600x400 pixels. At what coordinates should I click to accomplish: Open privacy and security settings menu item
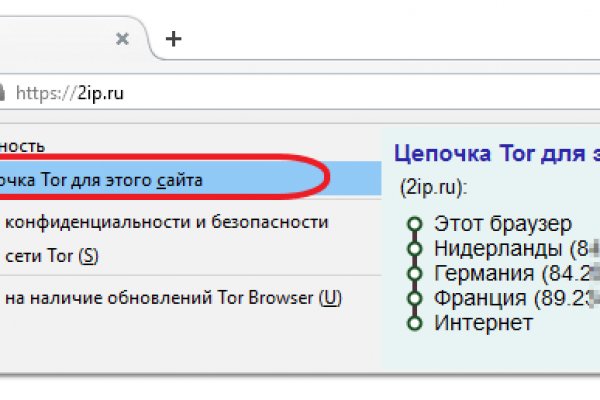(x=166, y=221)
